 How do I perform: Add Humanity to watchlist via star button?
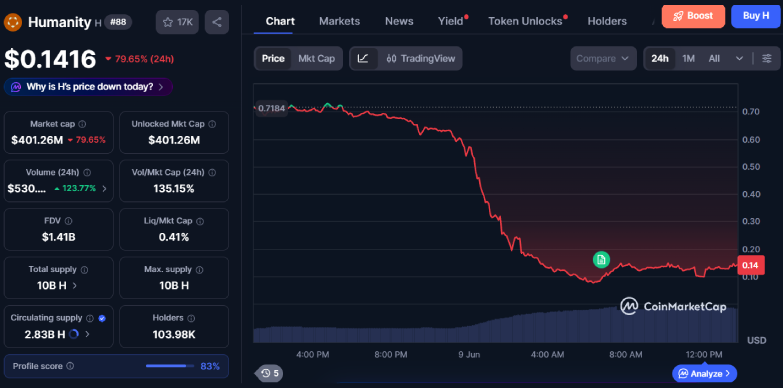click(x=177, y=22)
